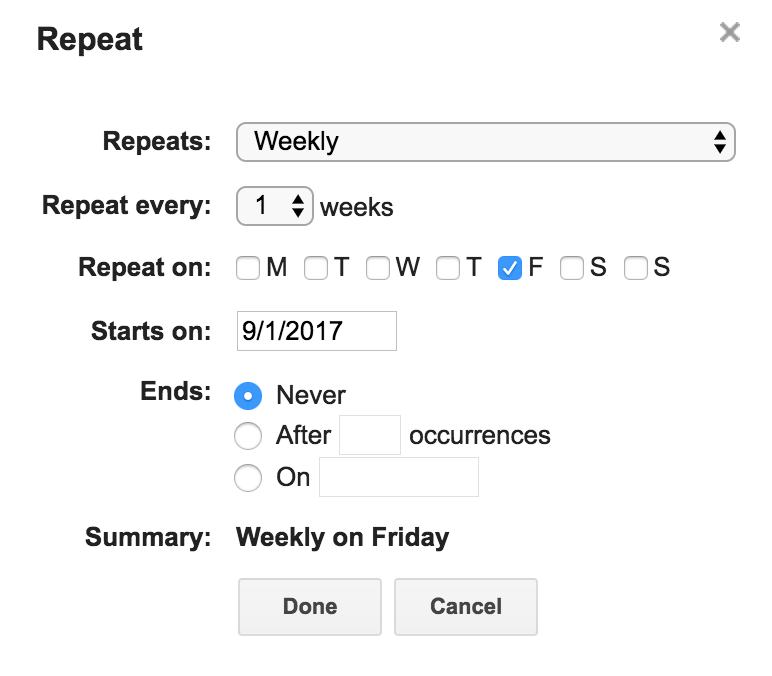Click the Weekly on Friday summary text

tap(342, 537)
